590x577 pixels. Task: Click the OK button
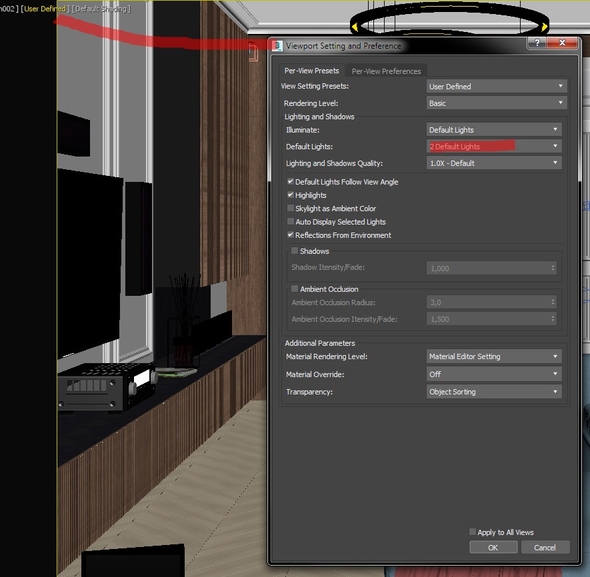click(493, 547)
